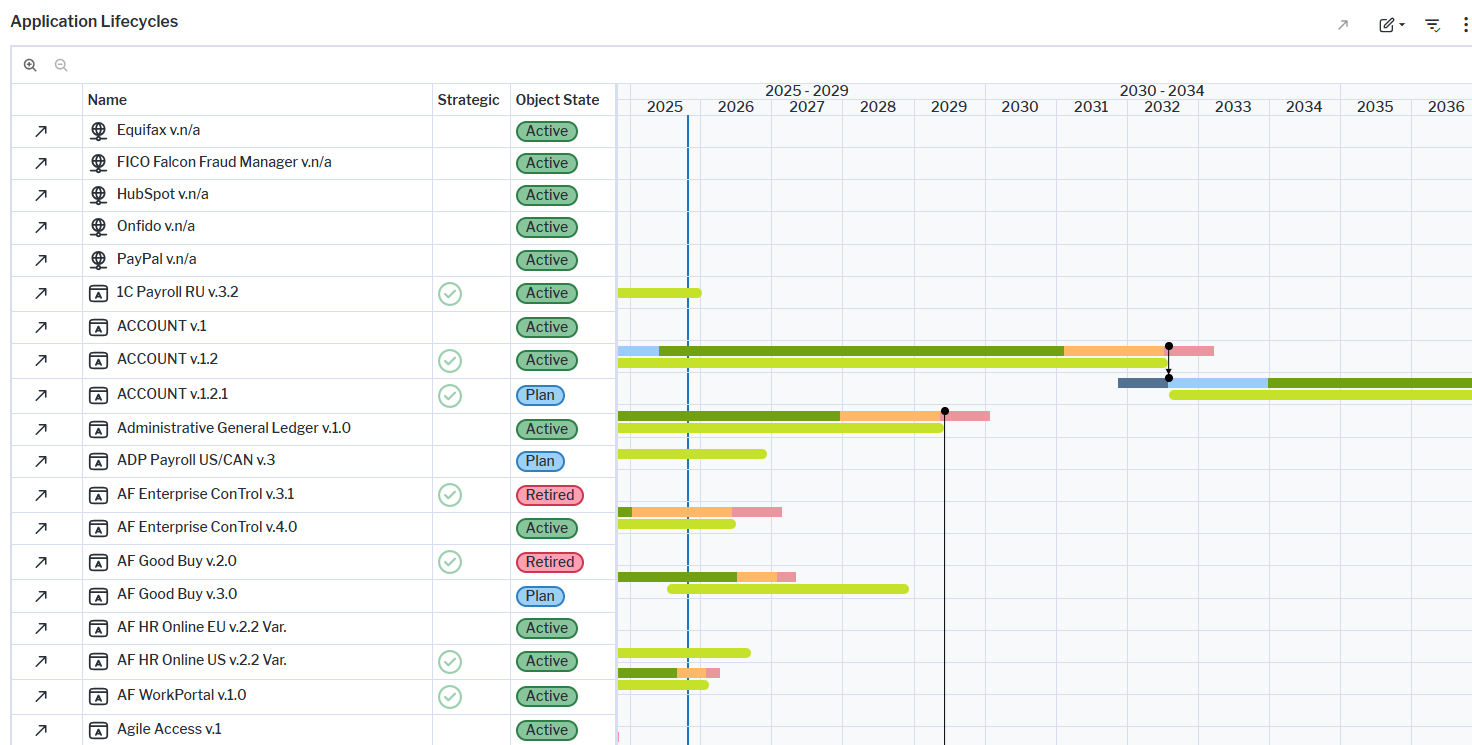The image size is (1472, 745).
Task: Click the green lifecycle bar of AF Good Buy v.3.0
Action: pos(788,588)
